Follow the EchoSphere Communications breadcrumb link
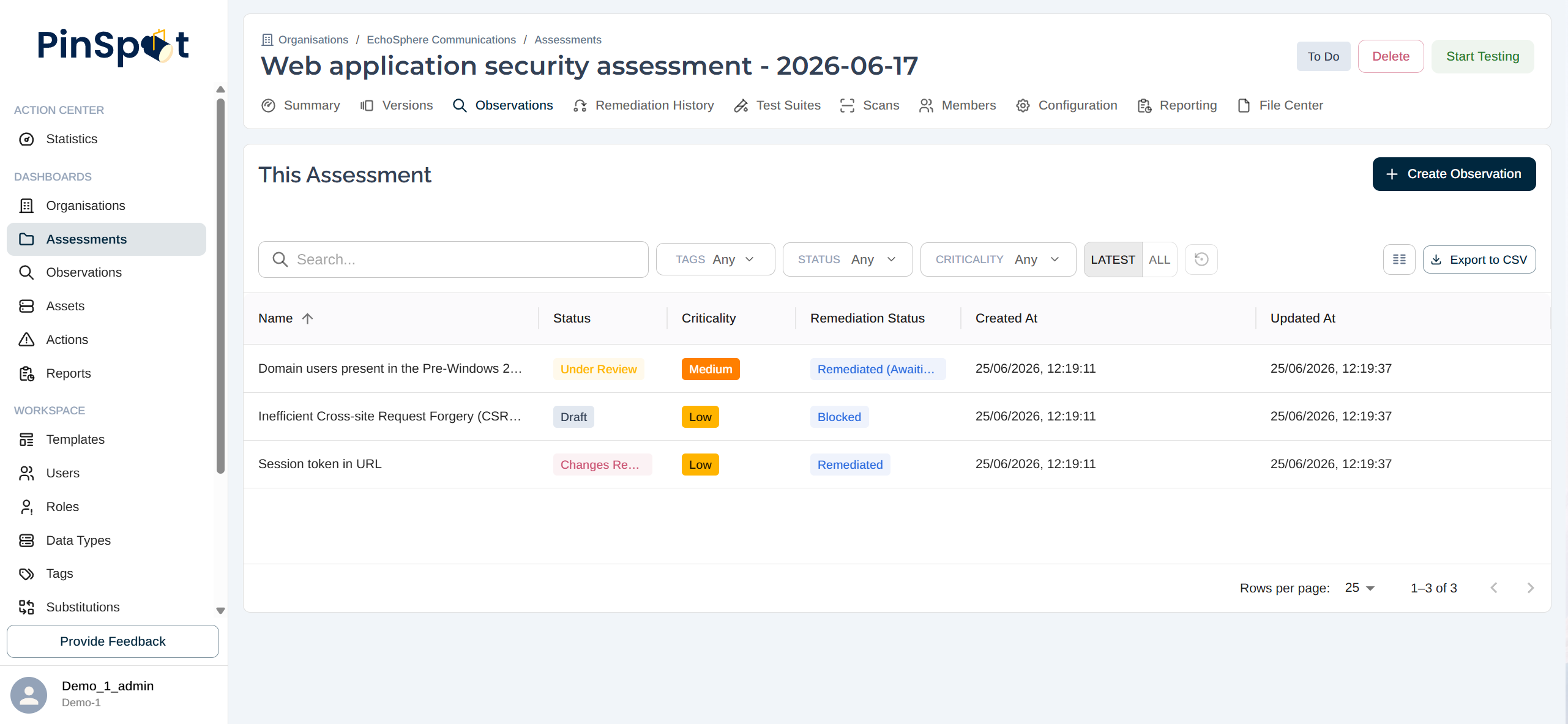The height and width of the screenshot is (724, 1568). point(441,40)
